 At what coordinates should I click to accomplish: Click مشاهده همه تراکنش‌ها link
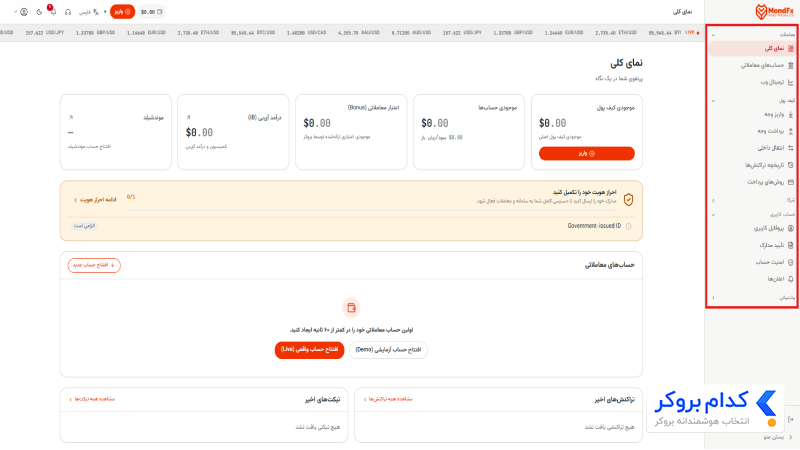coord(388,399)
